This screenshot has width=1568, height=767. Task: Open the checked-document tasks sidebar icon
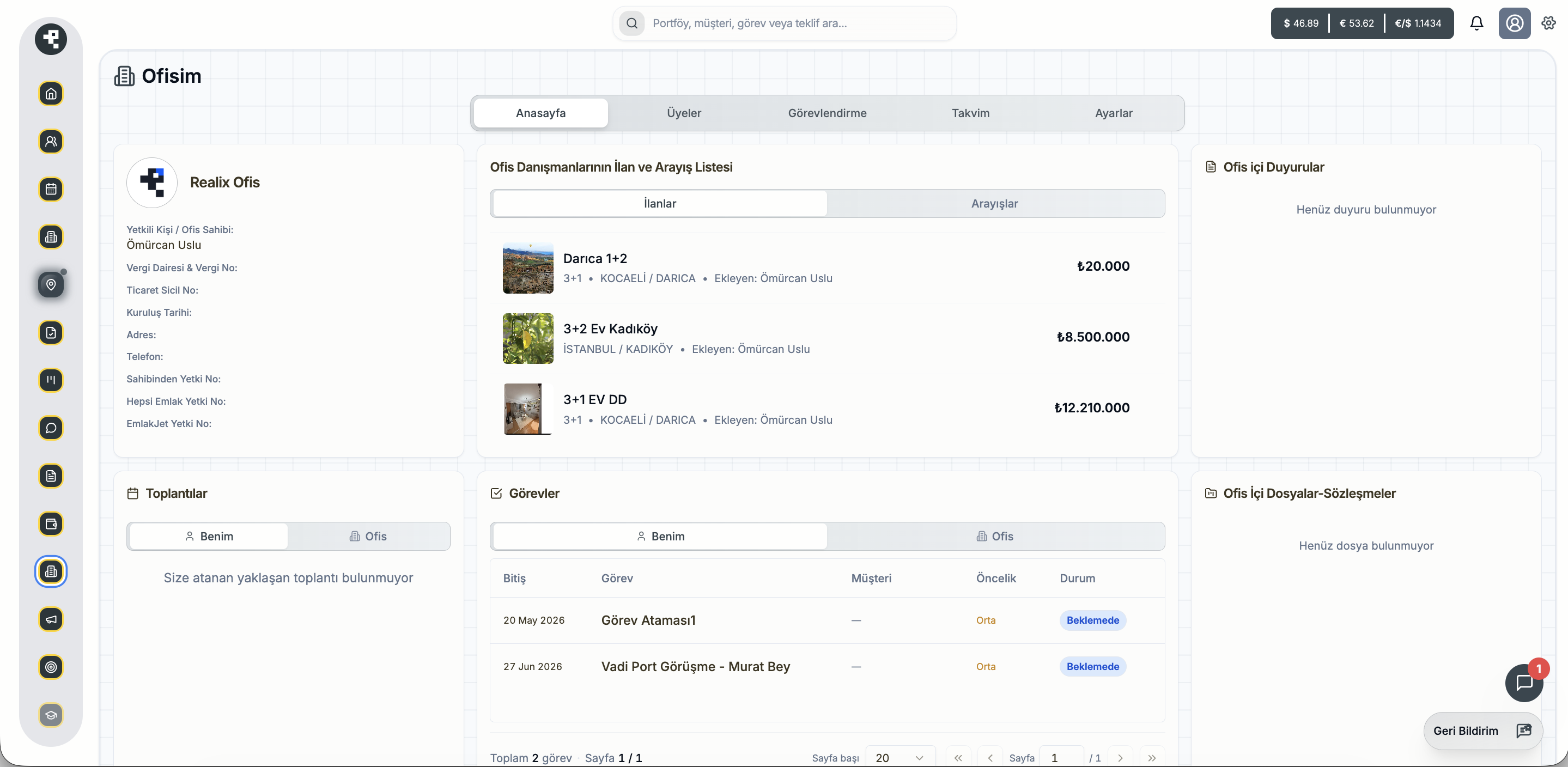(51, 333)
